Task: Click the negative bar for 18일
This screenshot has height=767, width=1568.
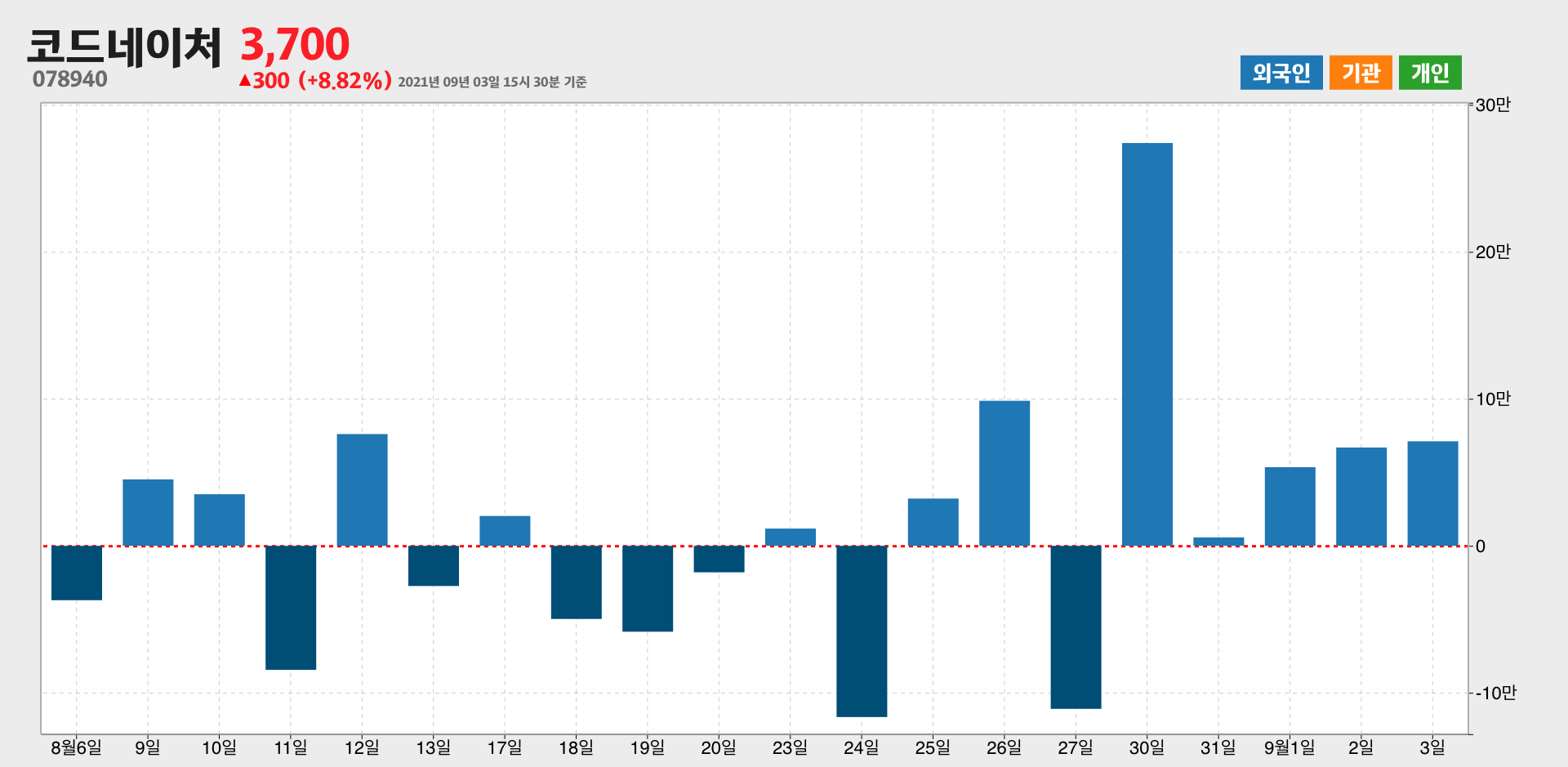Action: point(577,582)
